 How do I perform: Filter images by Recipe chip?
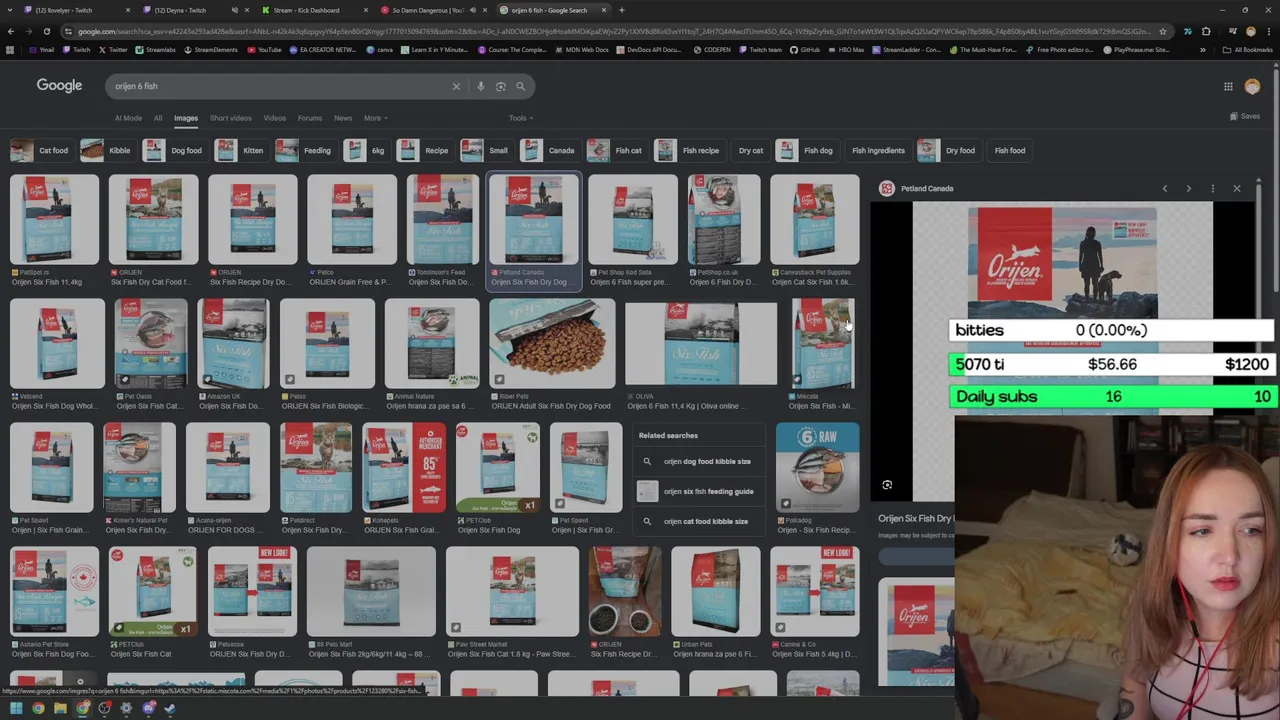click(x=424, y=151)
